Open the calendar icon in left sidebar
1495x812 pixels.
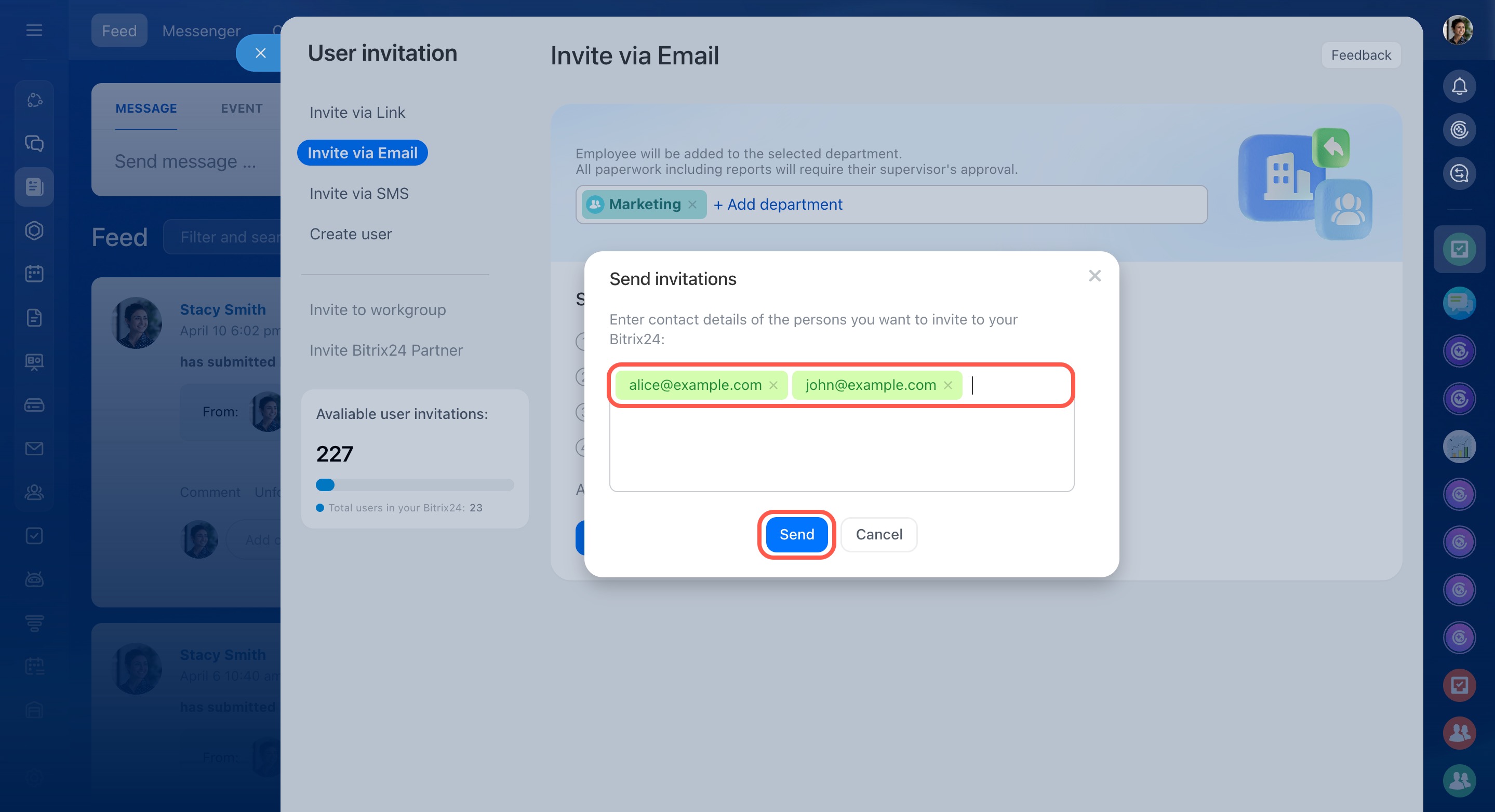[x=34, y=273]
